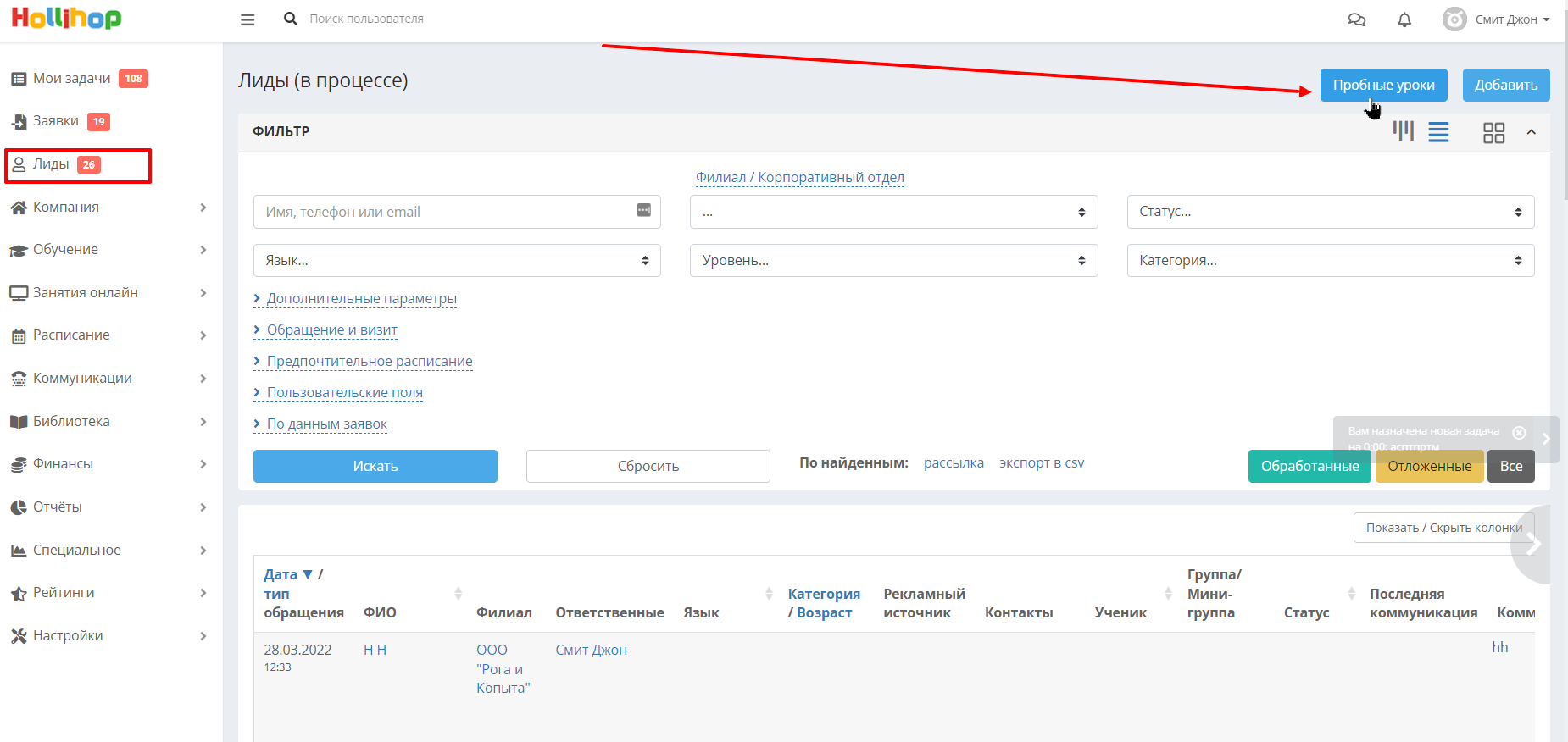Click the Hollihop logo
The height and width of the screenshot is (742, 1568).
coord(66,18)
